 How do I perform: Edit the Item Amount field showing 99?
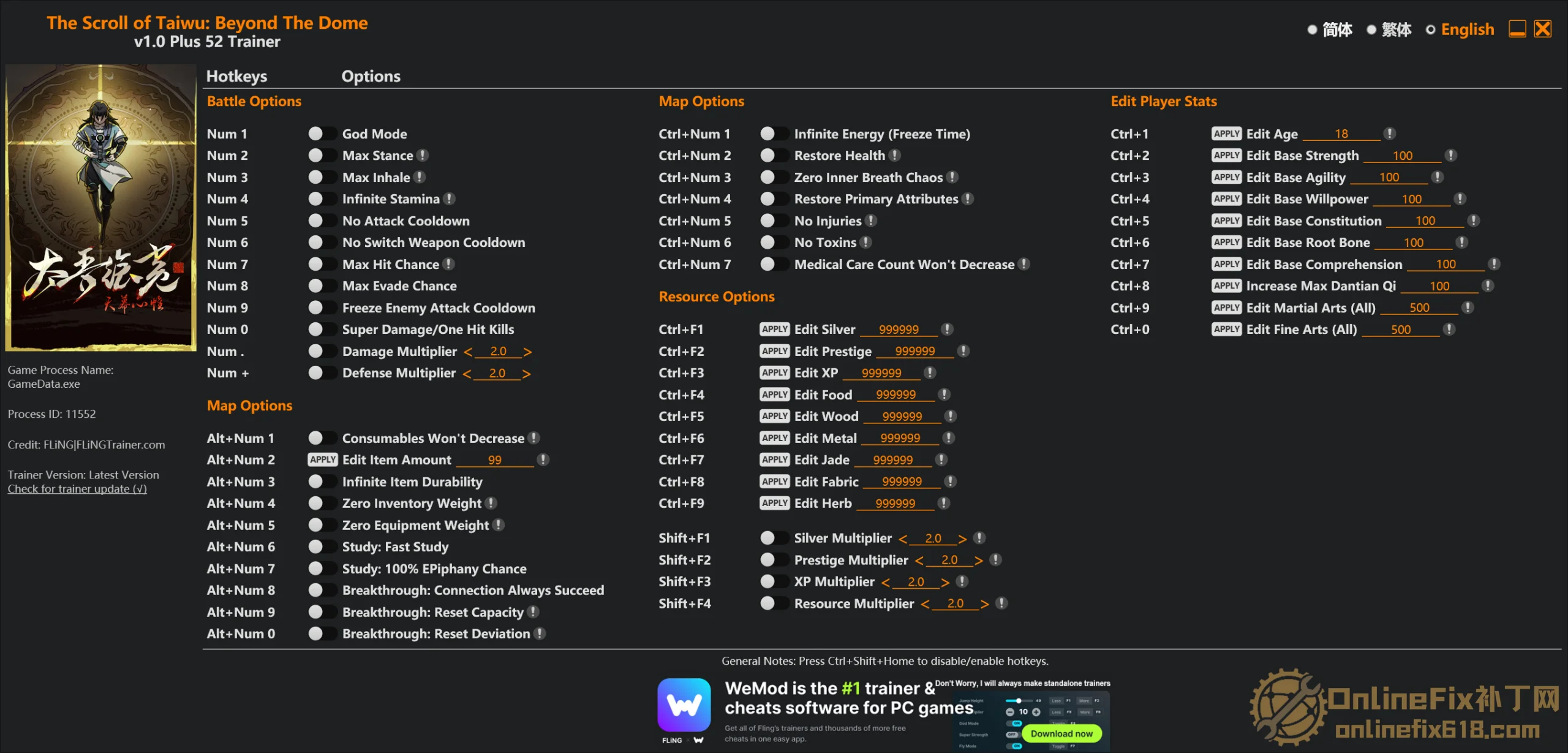pyautogui.click(x=495, y=460)
